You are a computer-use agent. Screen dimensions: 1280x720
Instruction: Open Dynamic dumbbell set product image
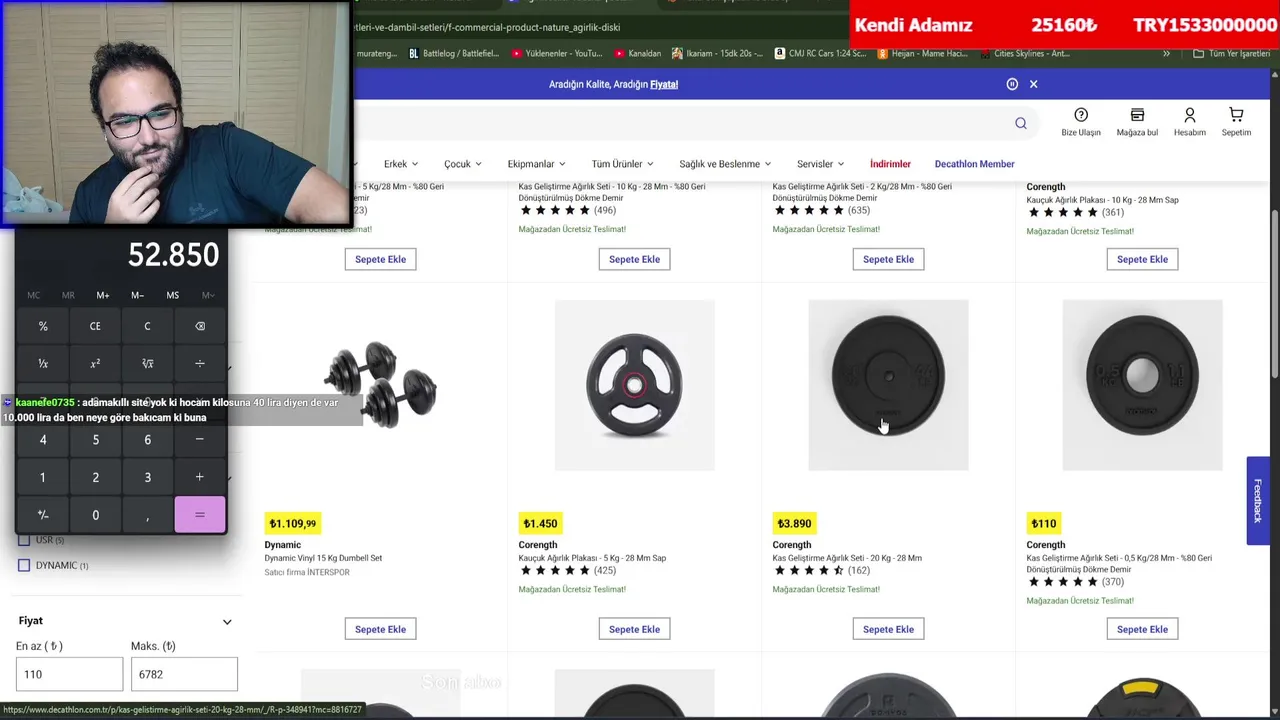pos(380,385)
